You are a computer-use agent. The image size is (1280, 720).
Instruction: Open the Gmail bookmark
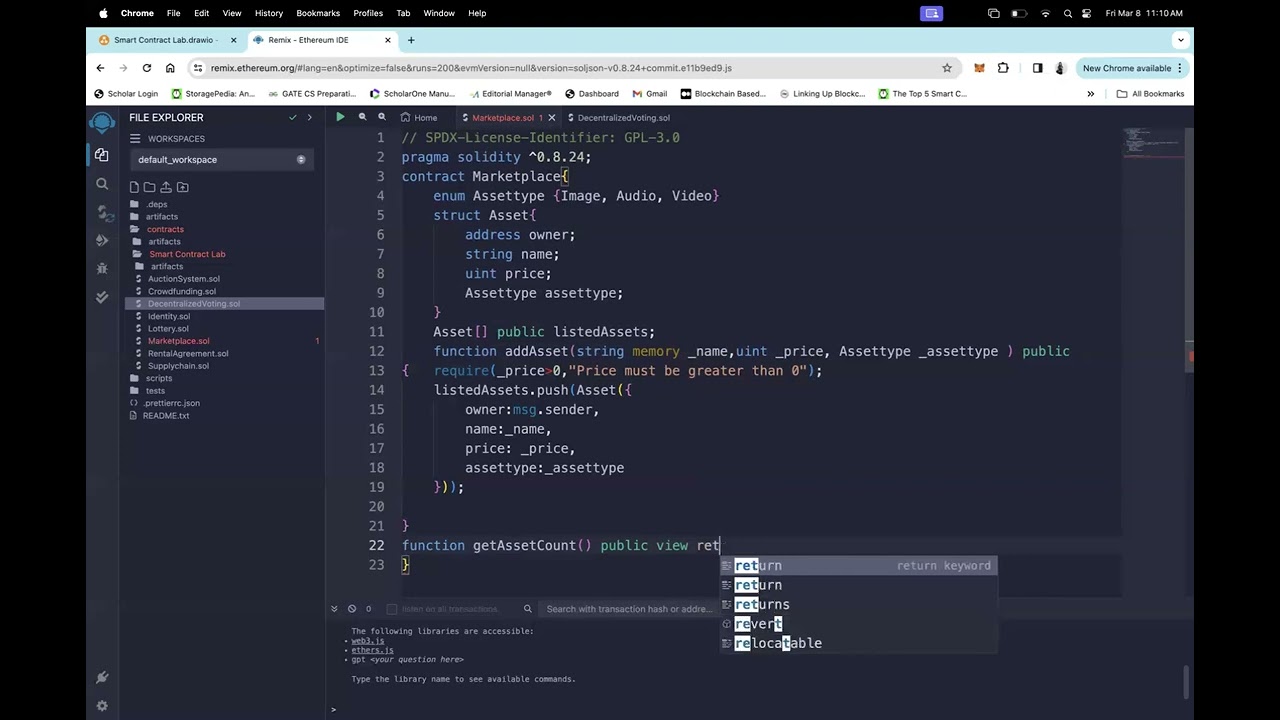[650, 94]
